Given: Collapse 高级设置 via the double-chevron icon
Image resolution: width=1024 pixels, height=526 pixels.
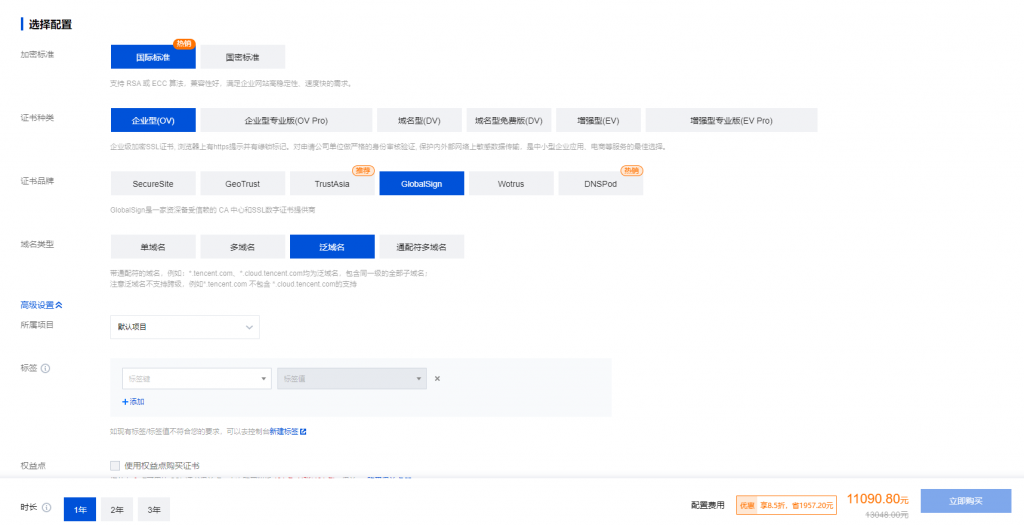Looking at the screenshot, I should pos(58,304).
